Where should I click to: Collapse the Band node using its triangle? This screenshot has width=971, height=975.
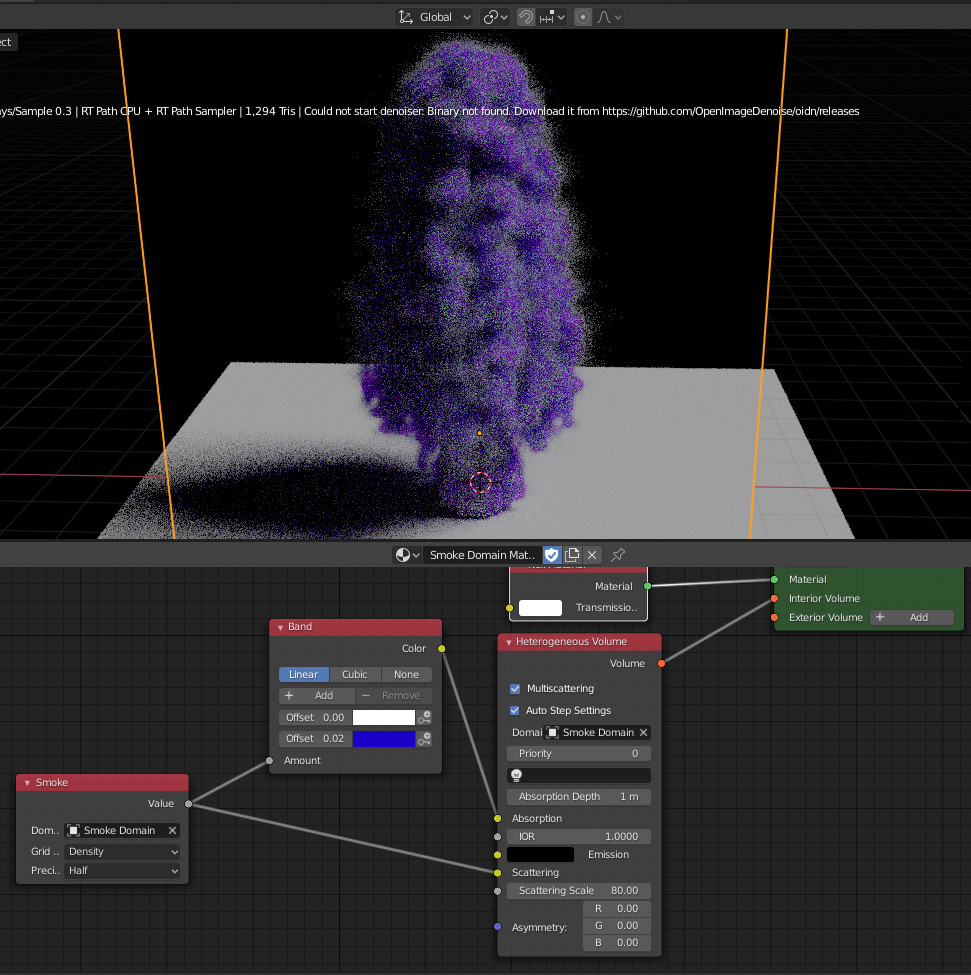(x=280, y=627)
